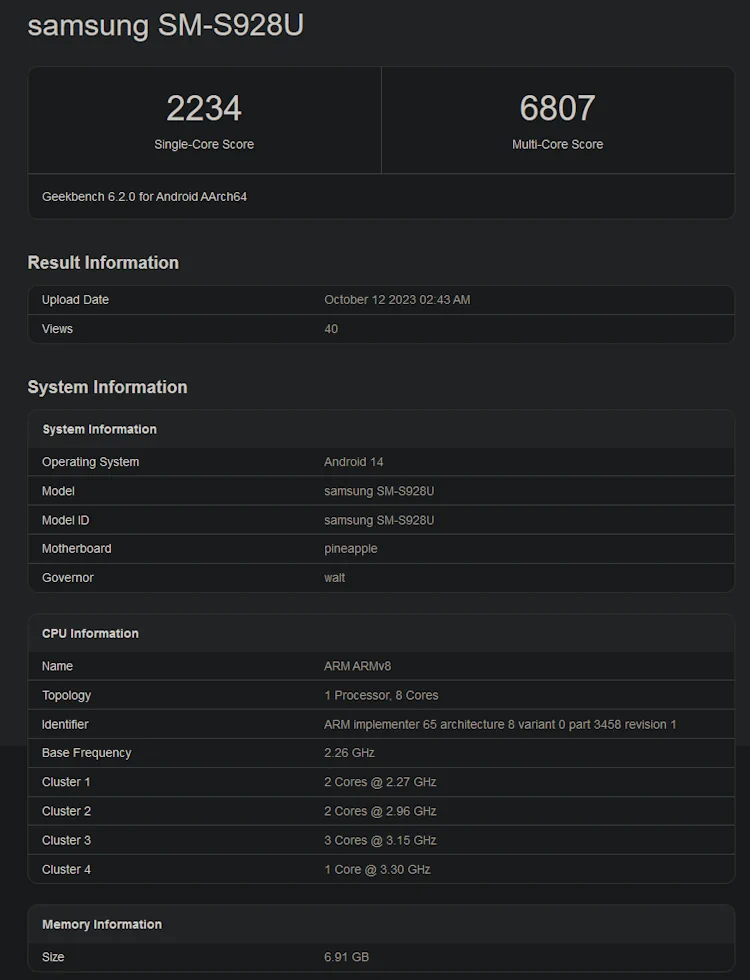Select the 1 Core @ 3.30 GHz value
The width and height of the screenshot is (750, 980).
(x=378, y=869)
